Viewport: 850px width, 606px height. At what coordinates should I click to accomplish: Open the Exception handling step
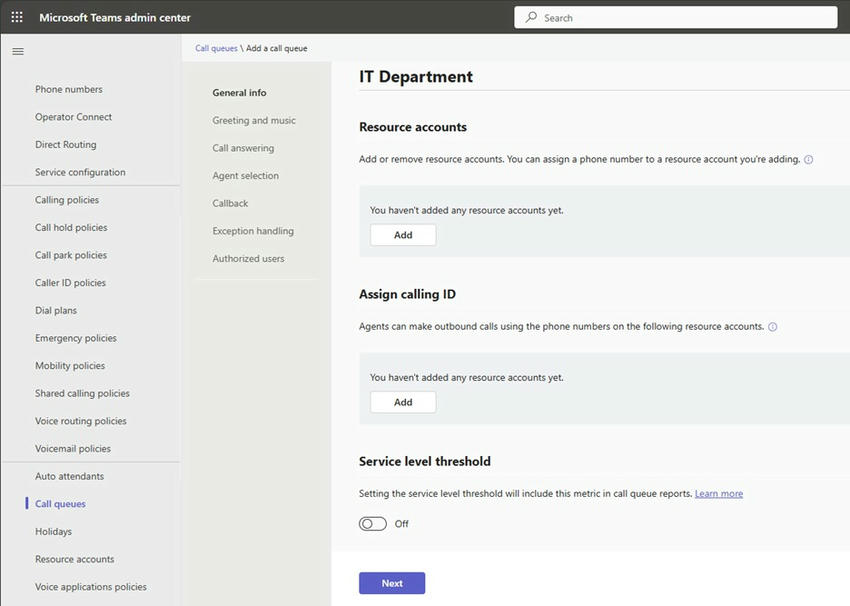tap(253, 231)
